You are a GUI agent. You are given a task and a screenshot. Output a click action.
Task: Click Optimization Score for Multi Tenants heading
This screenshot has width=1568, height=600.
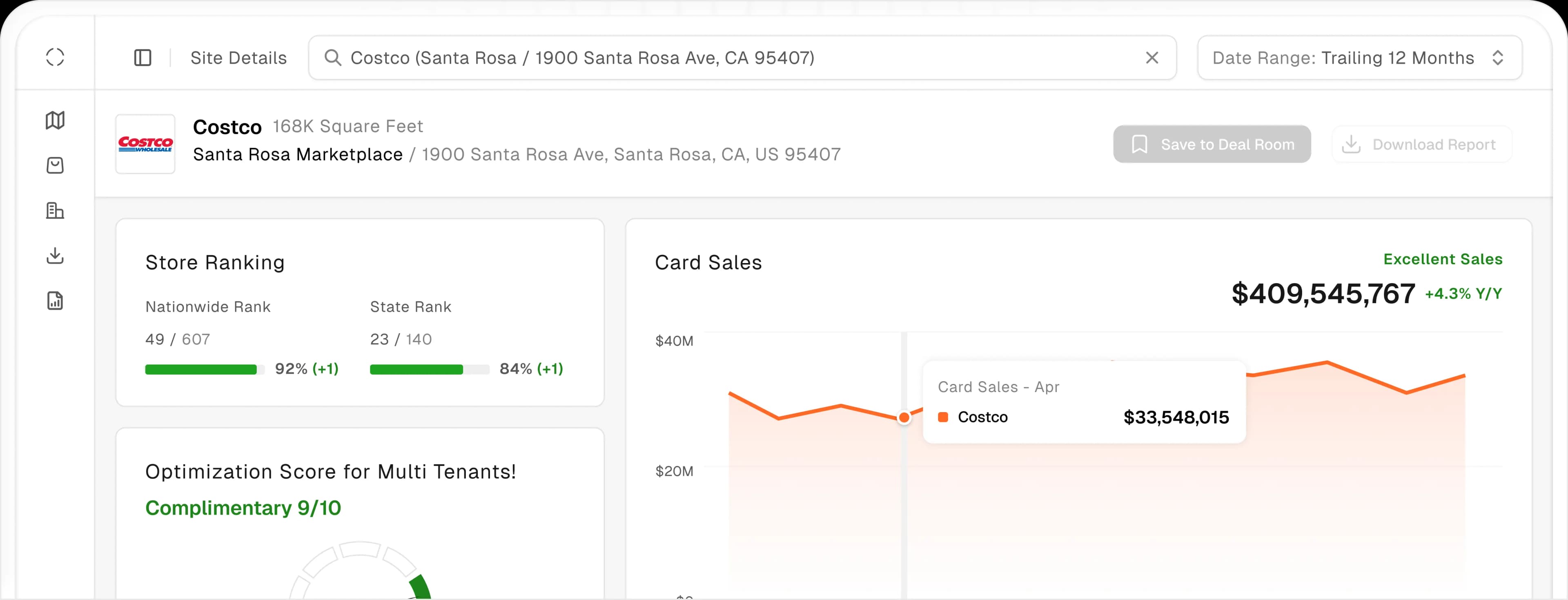click(330, 471)
